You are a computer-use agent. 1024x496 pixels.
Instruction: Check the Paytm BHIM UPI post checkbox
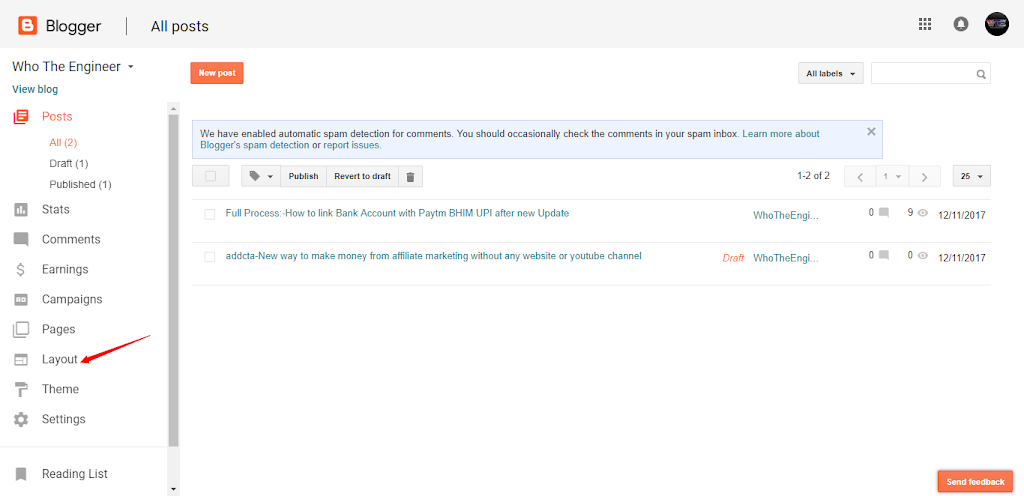click(x=209, y=214)
